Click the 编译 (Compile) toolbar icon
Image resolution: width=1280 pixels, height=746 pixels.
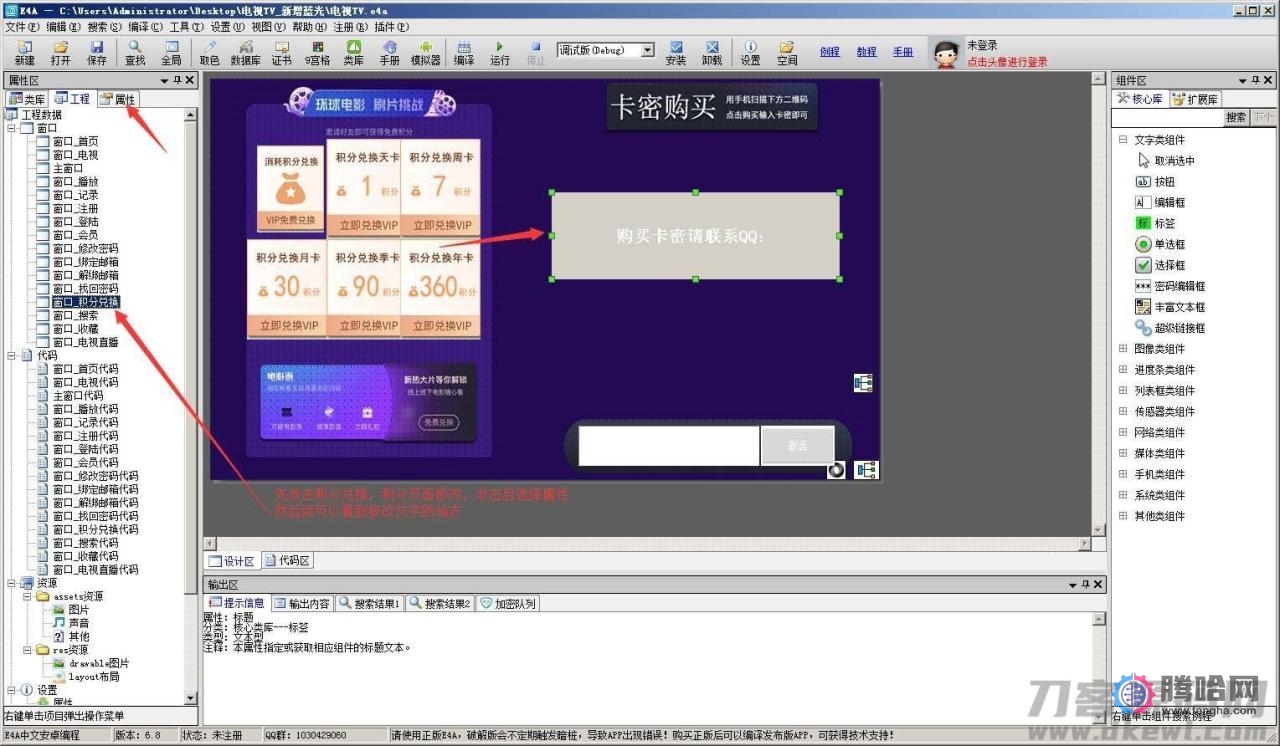[x=464, y=53]
